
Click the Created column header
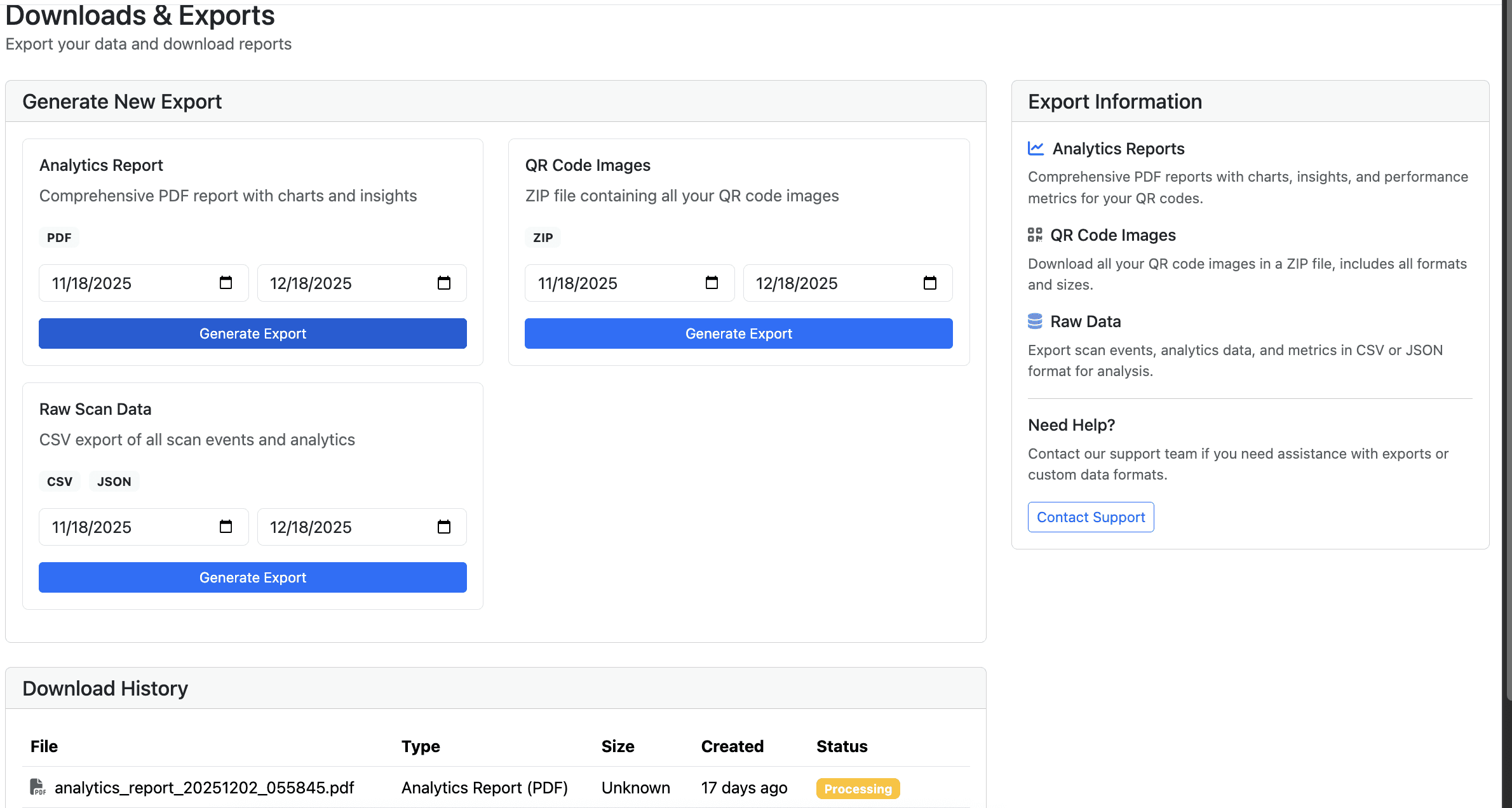point(732,746)
